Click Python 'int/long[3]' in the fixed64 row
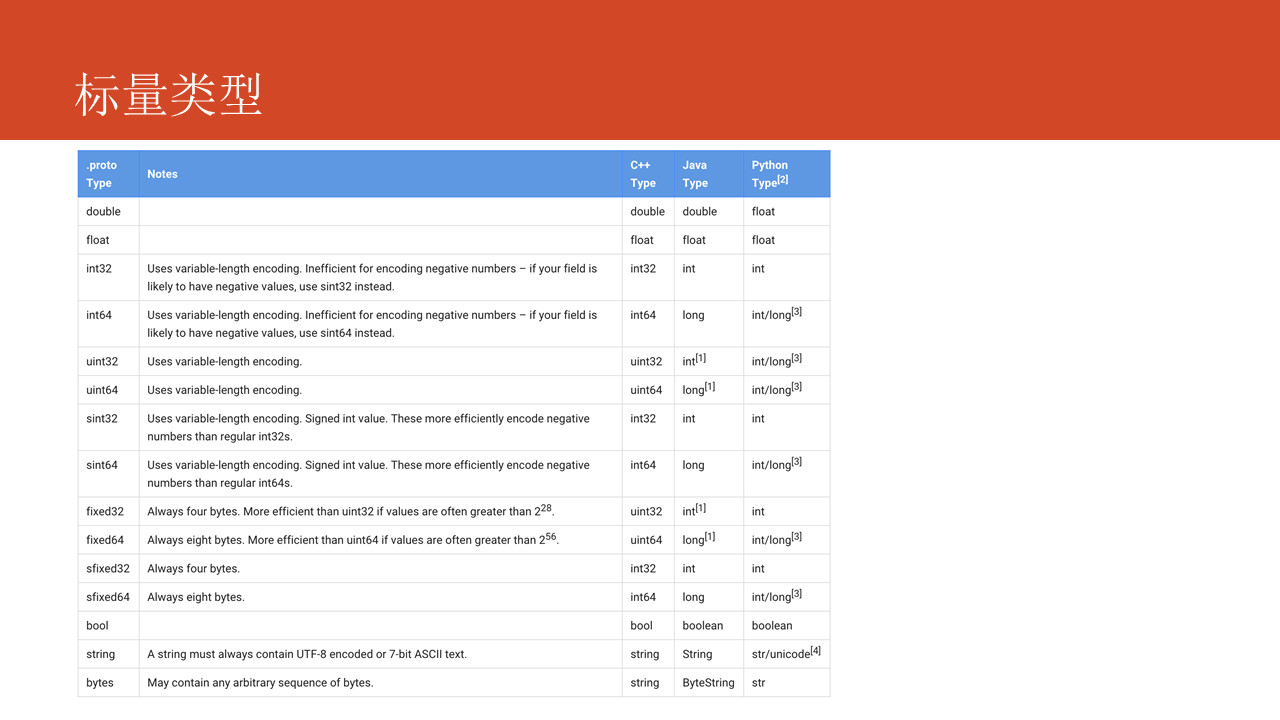 click(777, 539)
